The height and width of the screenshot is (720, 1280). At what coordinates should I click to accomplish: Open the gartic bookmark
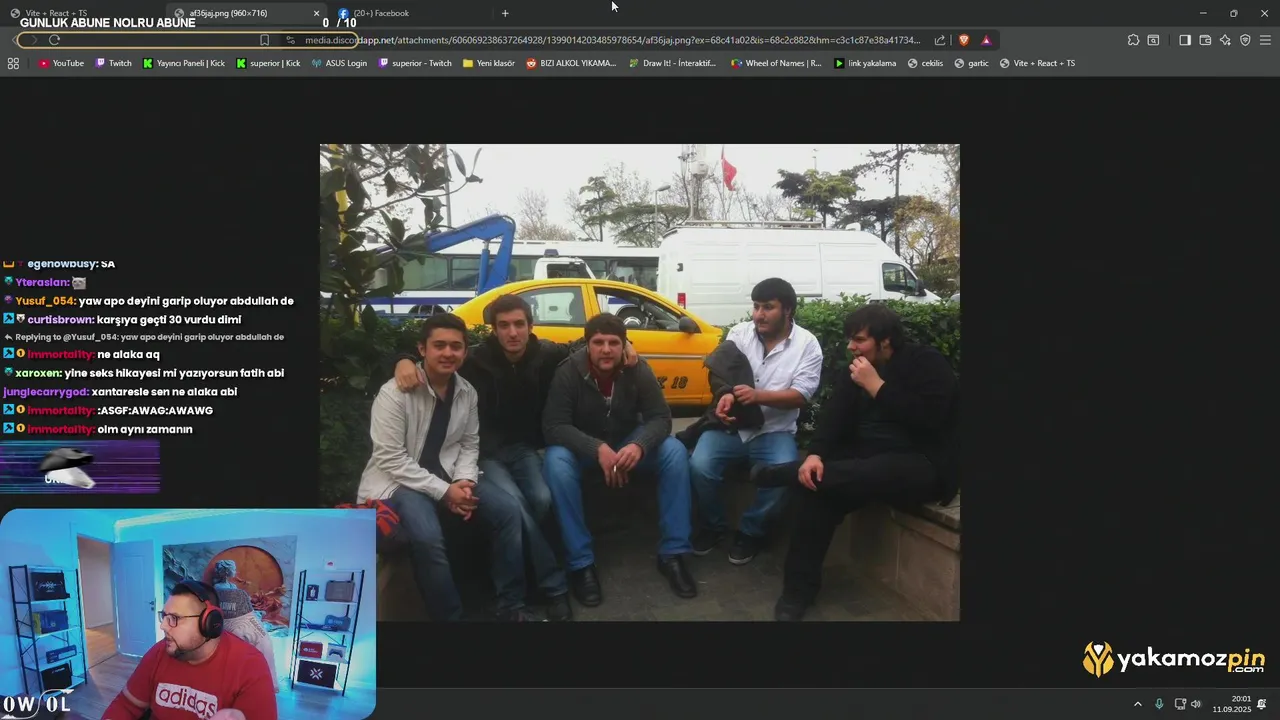click(971, 63)
